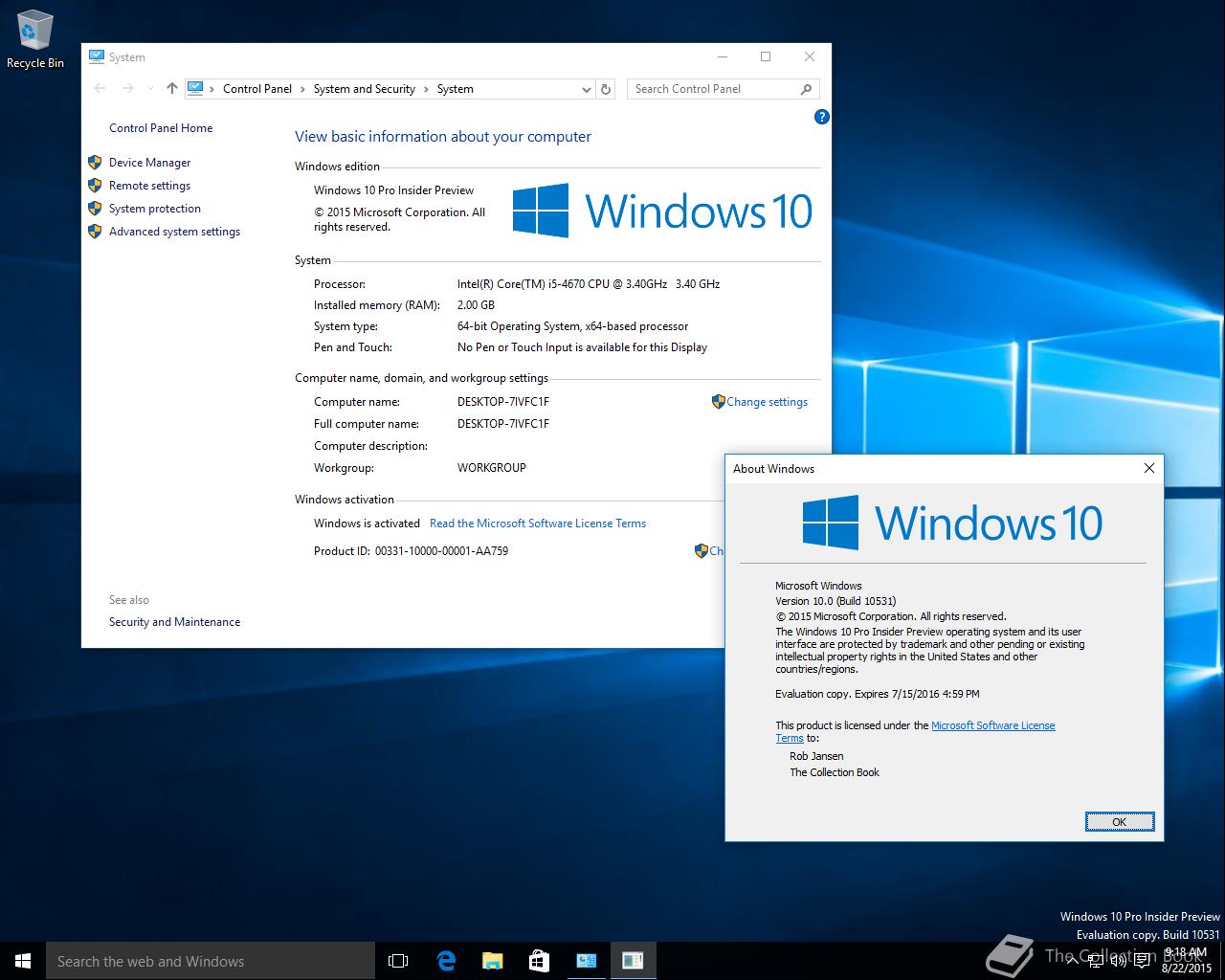Viewport: 1225px width, 980px height.
Task: Click processor value Intel Core i5-4670
Action: click(589, 284)
